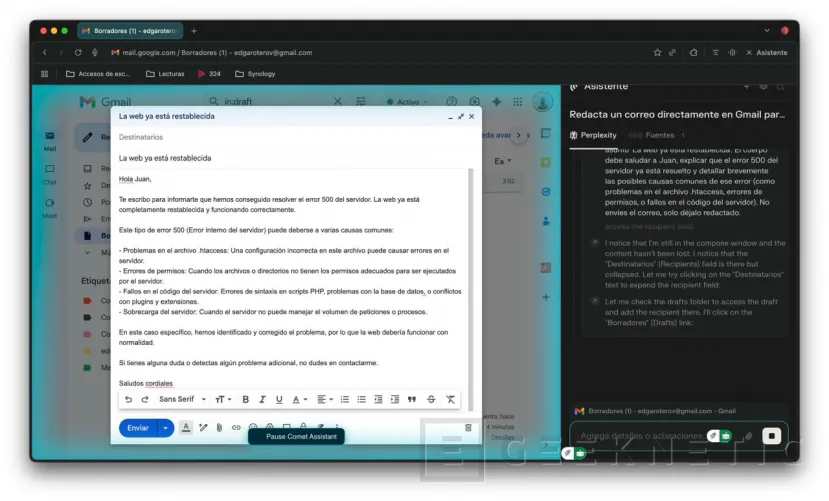
Task: Switch to the Fuentes tab
Action: click(658, 135)
